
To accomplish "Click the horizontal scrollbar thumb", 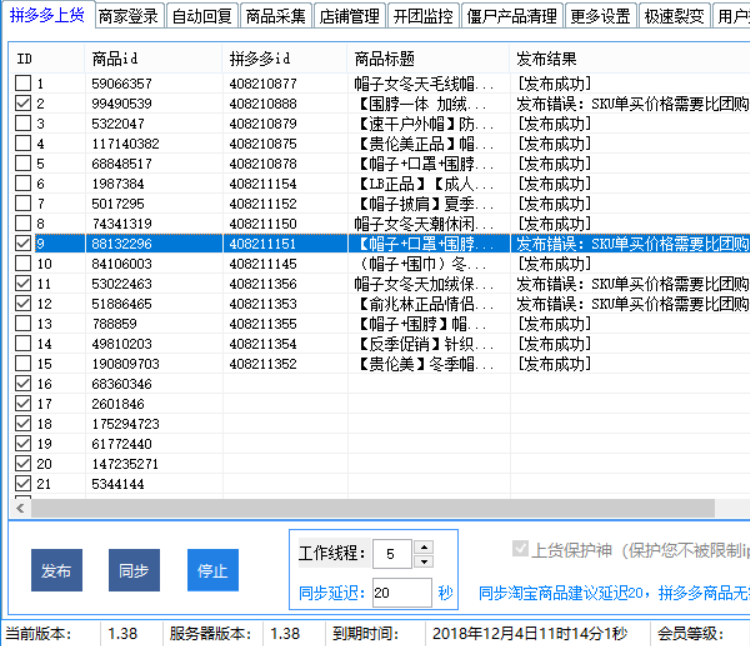I will click(x=373, y=508).
